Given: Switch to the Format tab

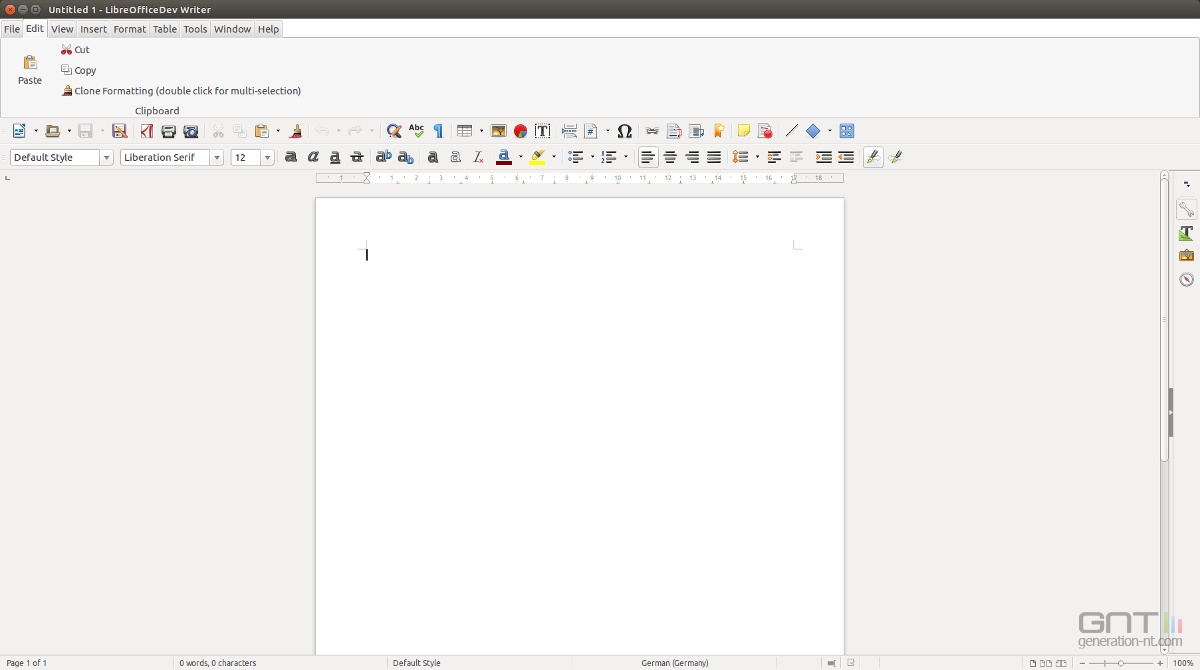Looking at the screenshot, I should coord(130,29).
